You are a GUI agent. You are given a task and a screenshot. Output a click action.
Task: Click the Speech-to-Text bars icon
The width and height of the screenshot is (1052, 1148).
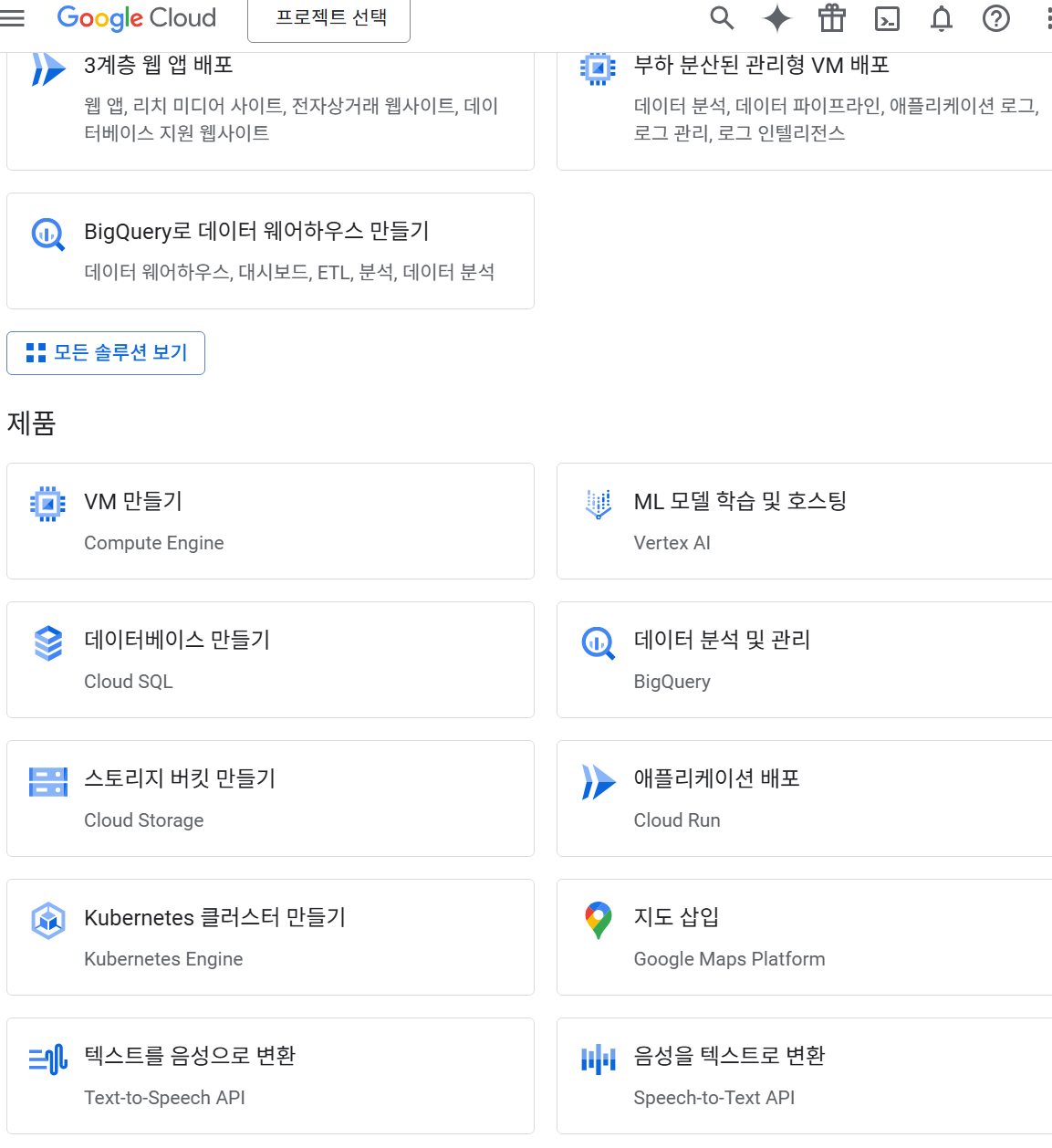click(x=599, y=1059)
